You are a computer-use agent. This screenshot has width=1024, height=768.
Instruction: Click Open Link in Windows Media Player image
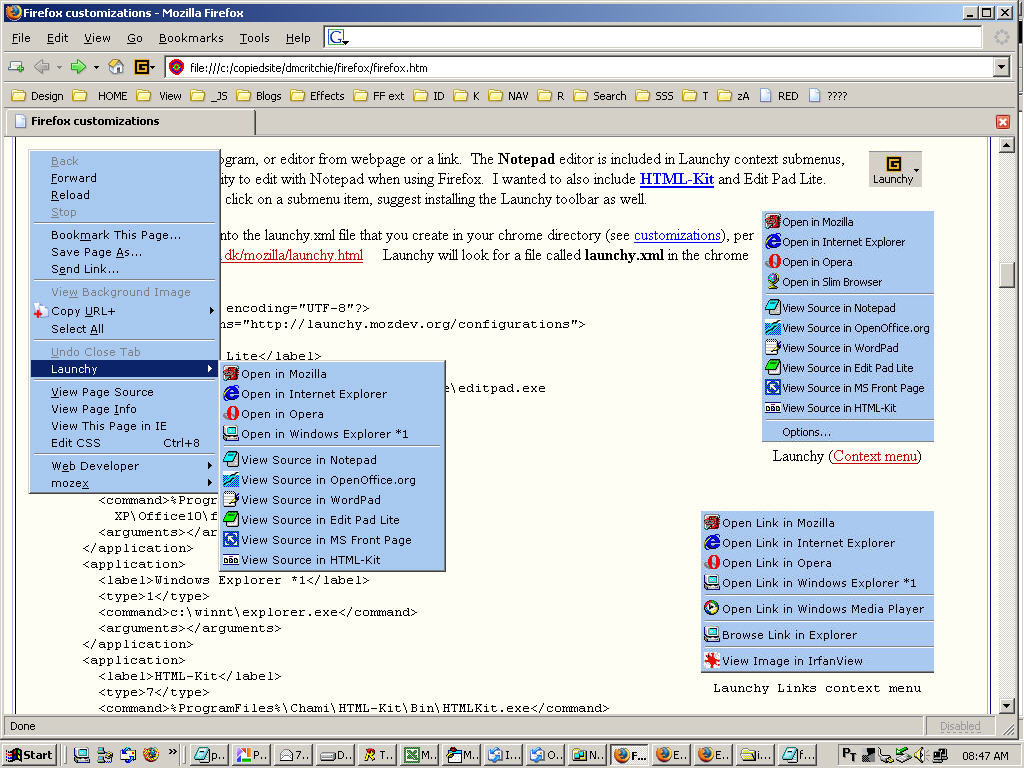tap(817, 609)
